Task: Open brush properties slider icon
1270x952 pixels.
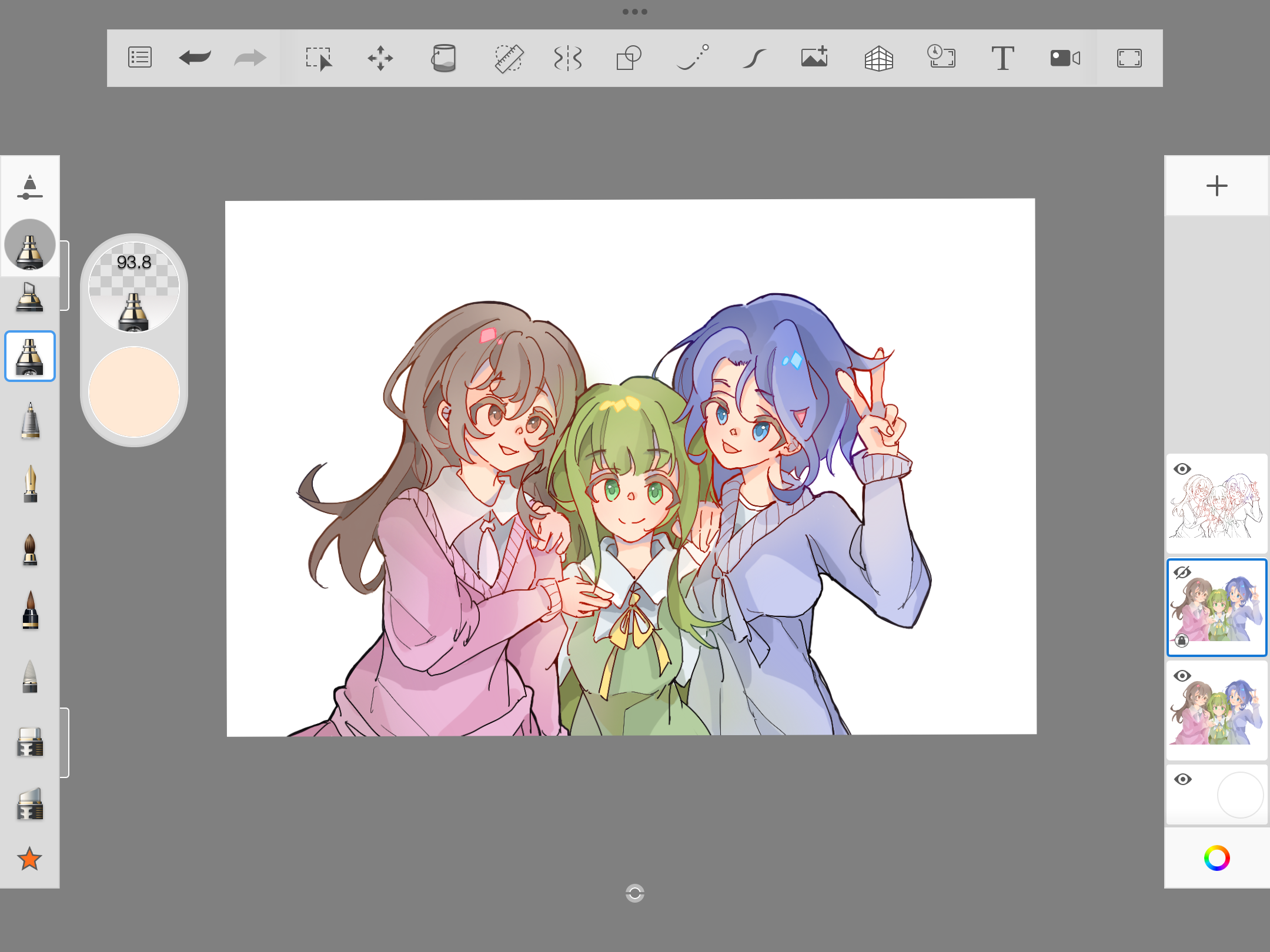Action: (30, 187)
